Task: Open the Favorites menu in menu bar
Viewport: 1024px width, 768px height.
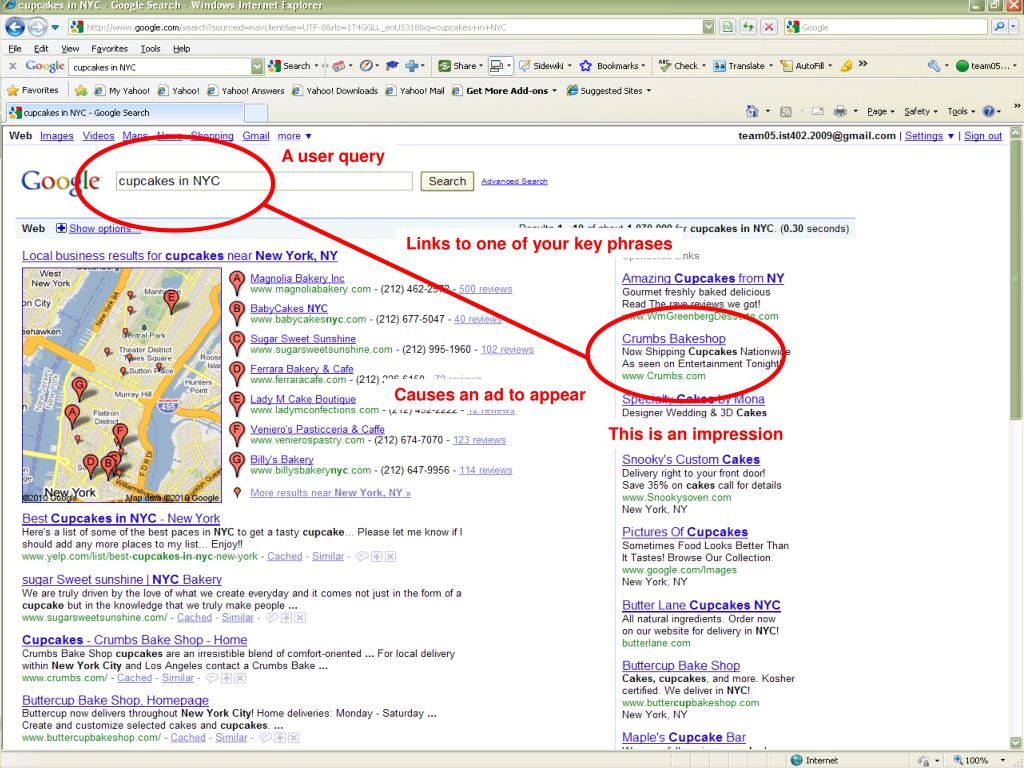Action: (x=109, y=48)
